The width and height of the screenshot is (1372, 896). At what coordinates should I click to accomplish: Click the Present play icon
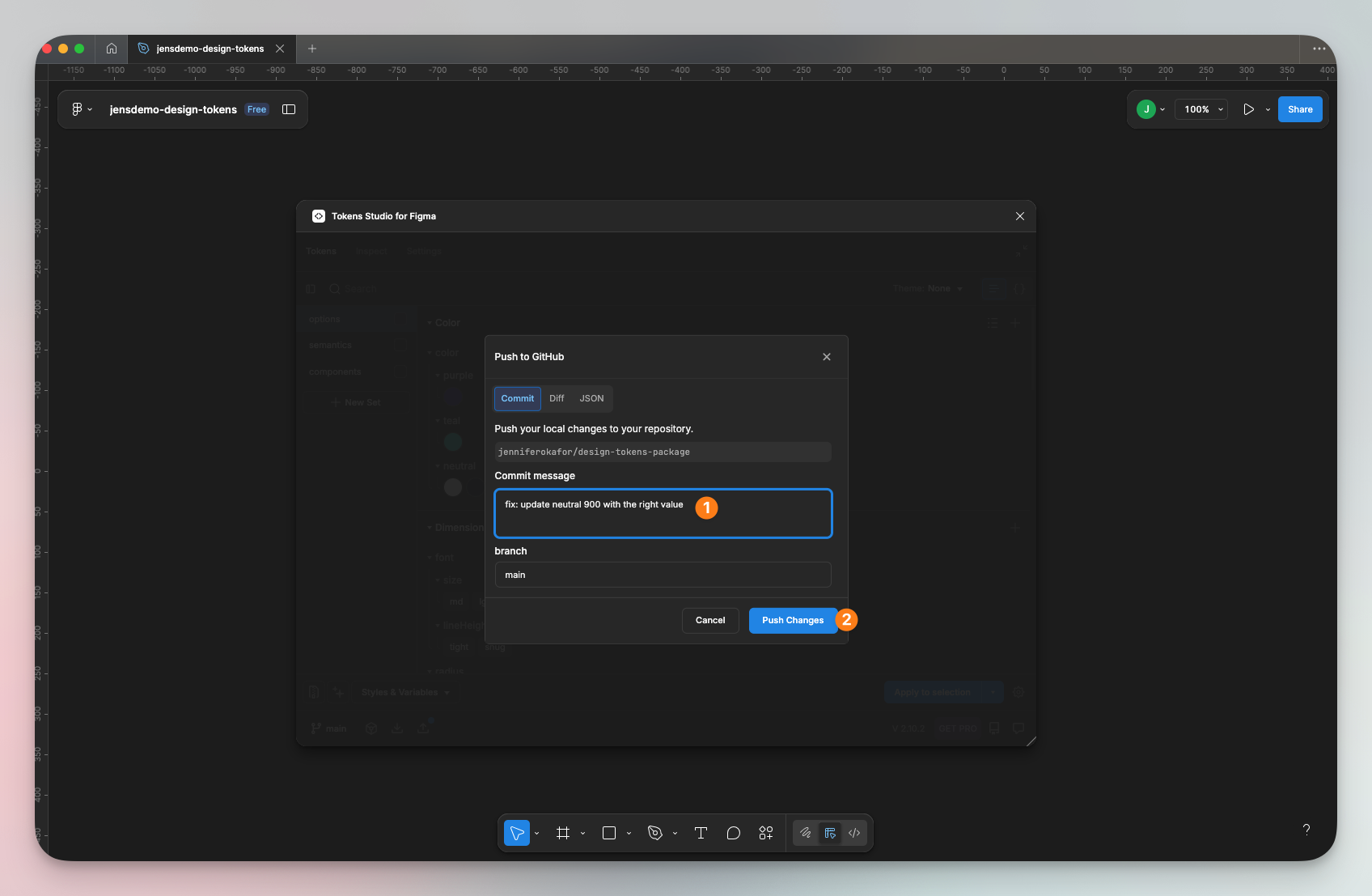pos(1248,109)
